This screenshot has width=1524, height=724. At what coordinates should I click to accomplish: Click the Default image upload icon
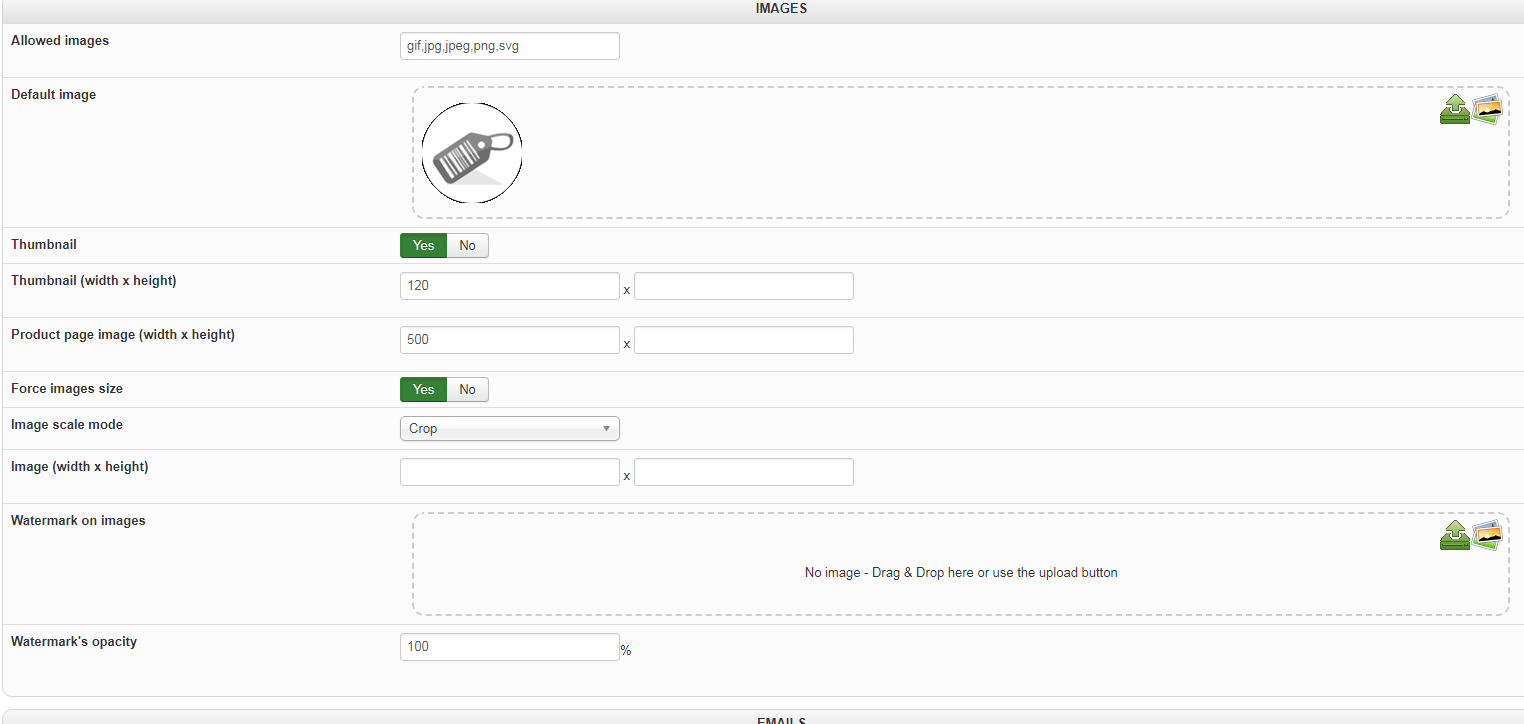(x=1454, y=109)
